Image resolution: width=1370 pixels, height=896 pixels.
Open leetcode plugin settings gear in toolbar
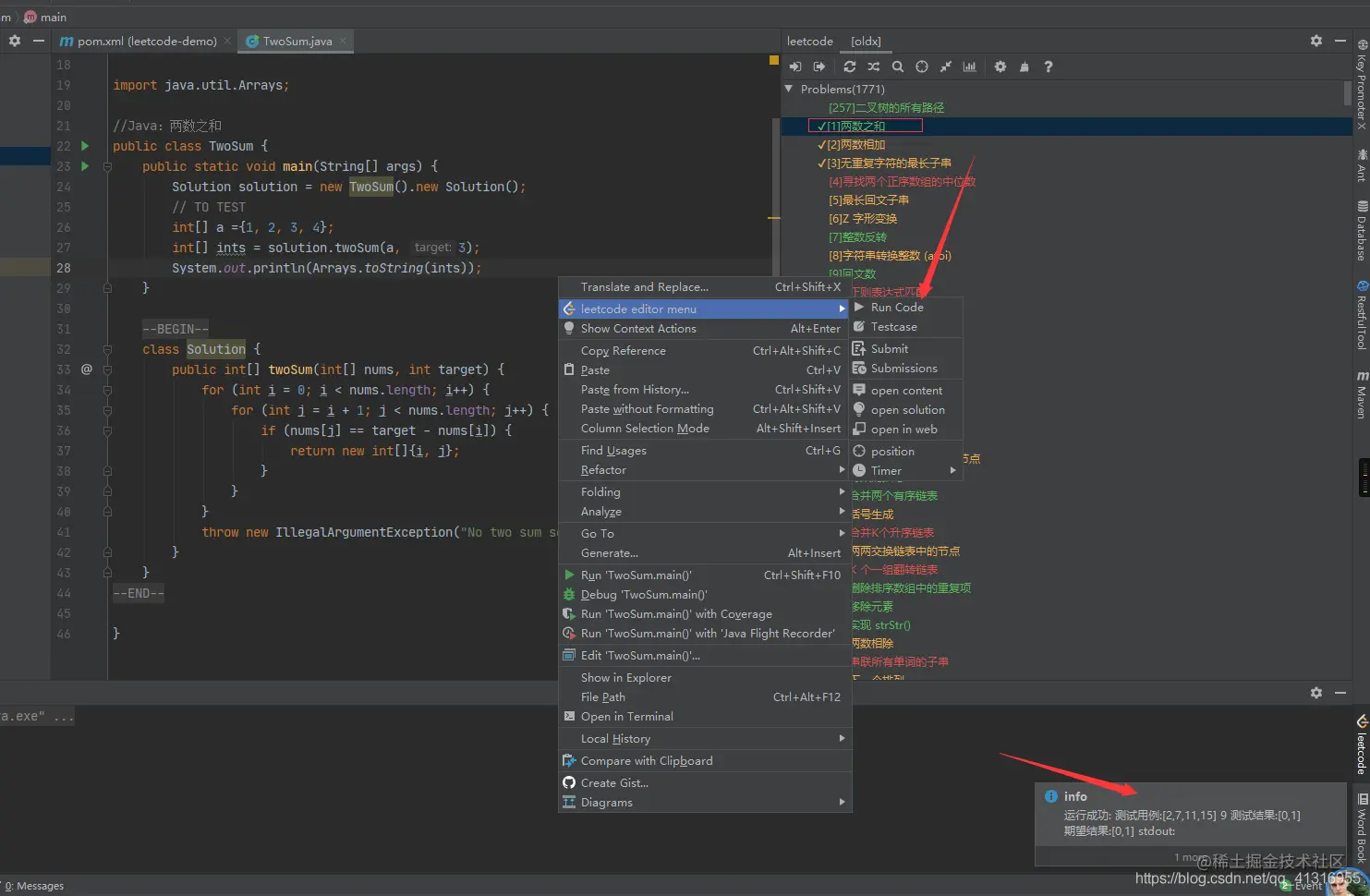coord(1000,67)
